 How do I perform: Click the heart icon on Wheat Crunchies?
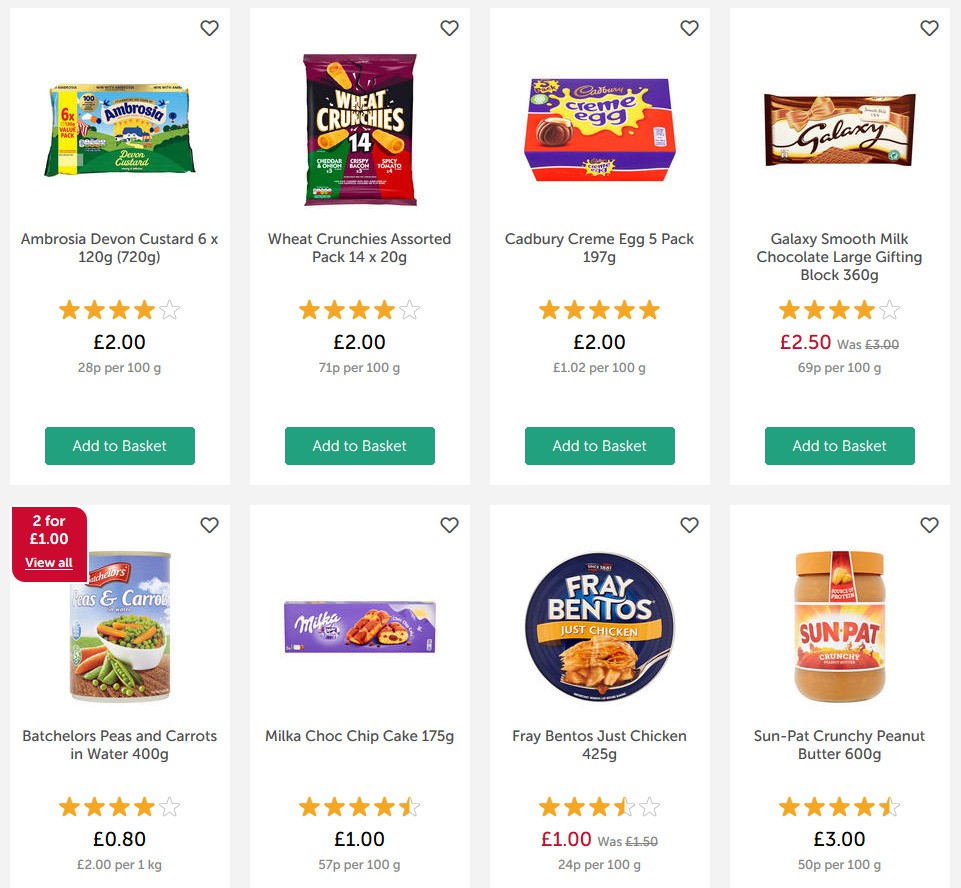[x=449, y=28]
